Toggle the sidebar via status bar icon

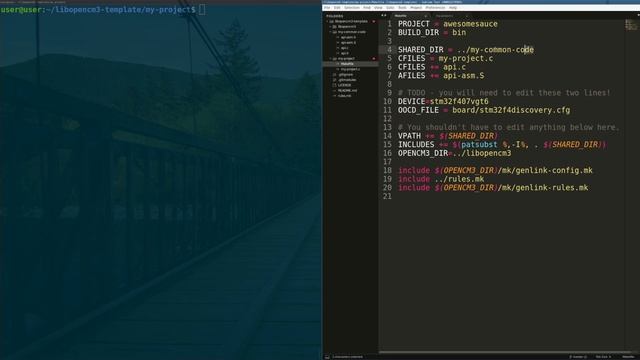coord(327,357)
